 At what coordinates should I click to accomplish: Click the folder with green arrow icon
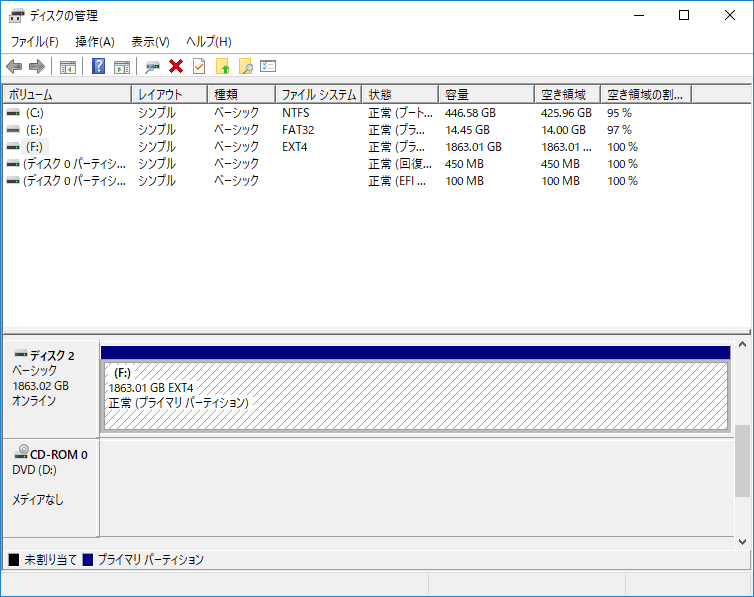[x=223, y=66]
